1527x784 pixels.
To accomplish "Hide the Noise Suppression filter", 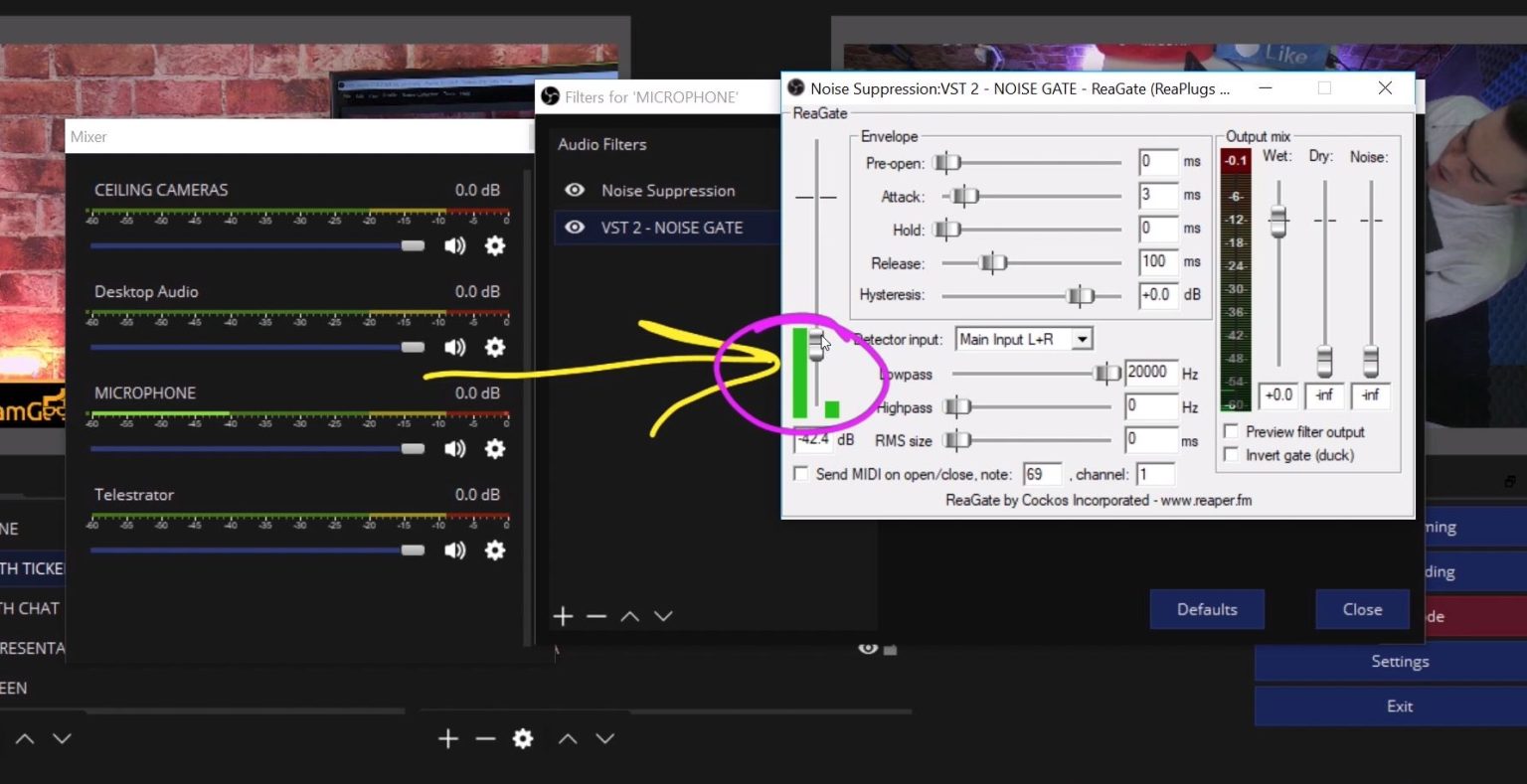I will (x=574, y=190).
